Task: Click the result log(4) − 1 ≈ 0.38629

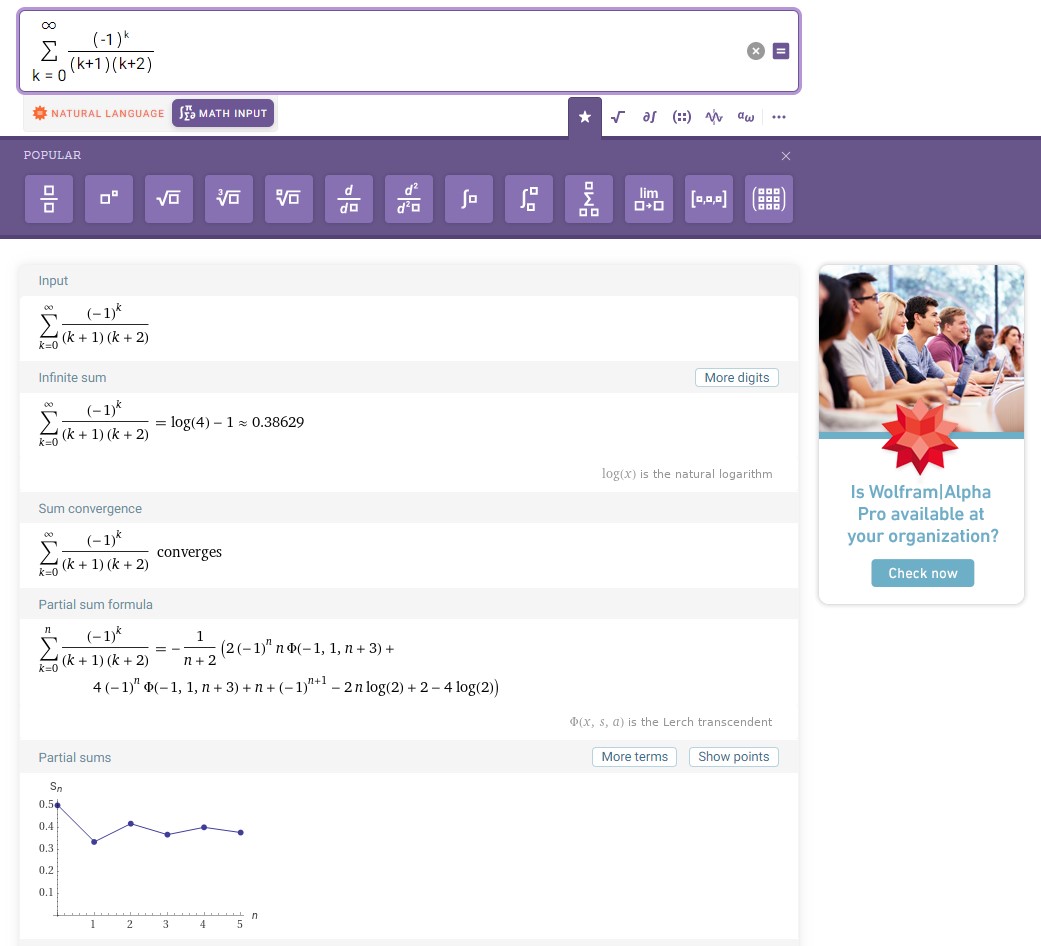Action: [x=237, y=422]
